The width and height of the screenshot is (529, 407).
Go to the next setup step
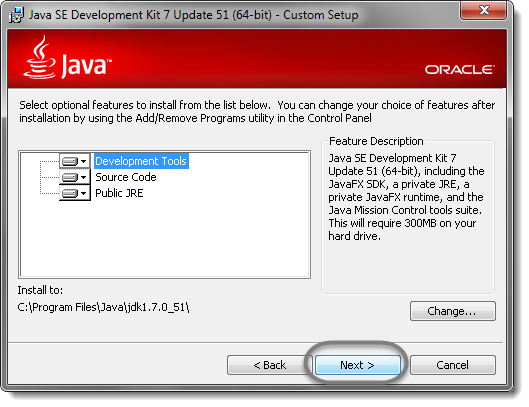(x=357, y=365)
